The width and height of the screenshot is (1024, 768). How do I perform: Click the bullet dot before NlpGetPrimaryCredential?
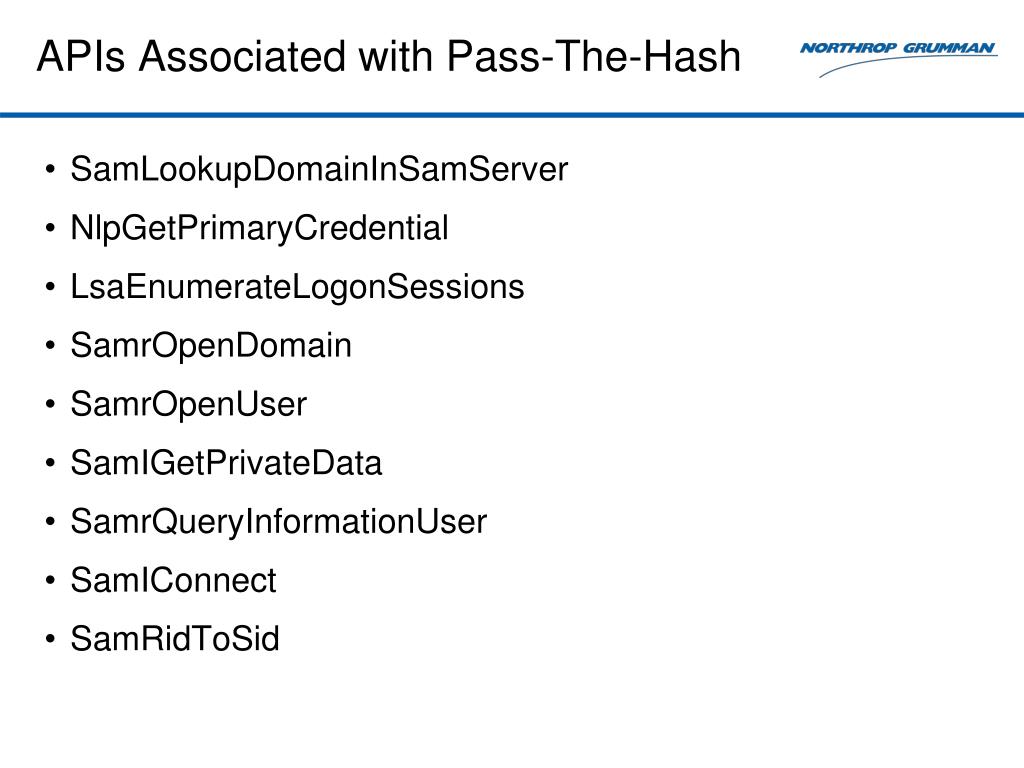[50, 229]
